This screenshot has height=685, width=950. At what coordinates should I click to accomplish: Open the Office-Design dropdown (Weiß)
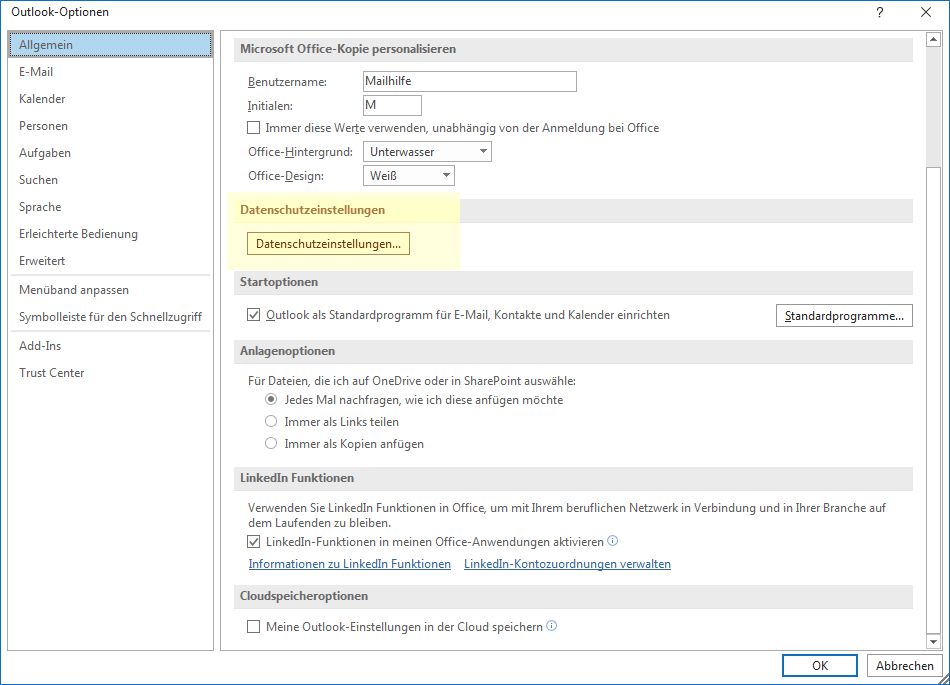[x=409, y=176]
